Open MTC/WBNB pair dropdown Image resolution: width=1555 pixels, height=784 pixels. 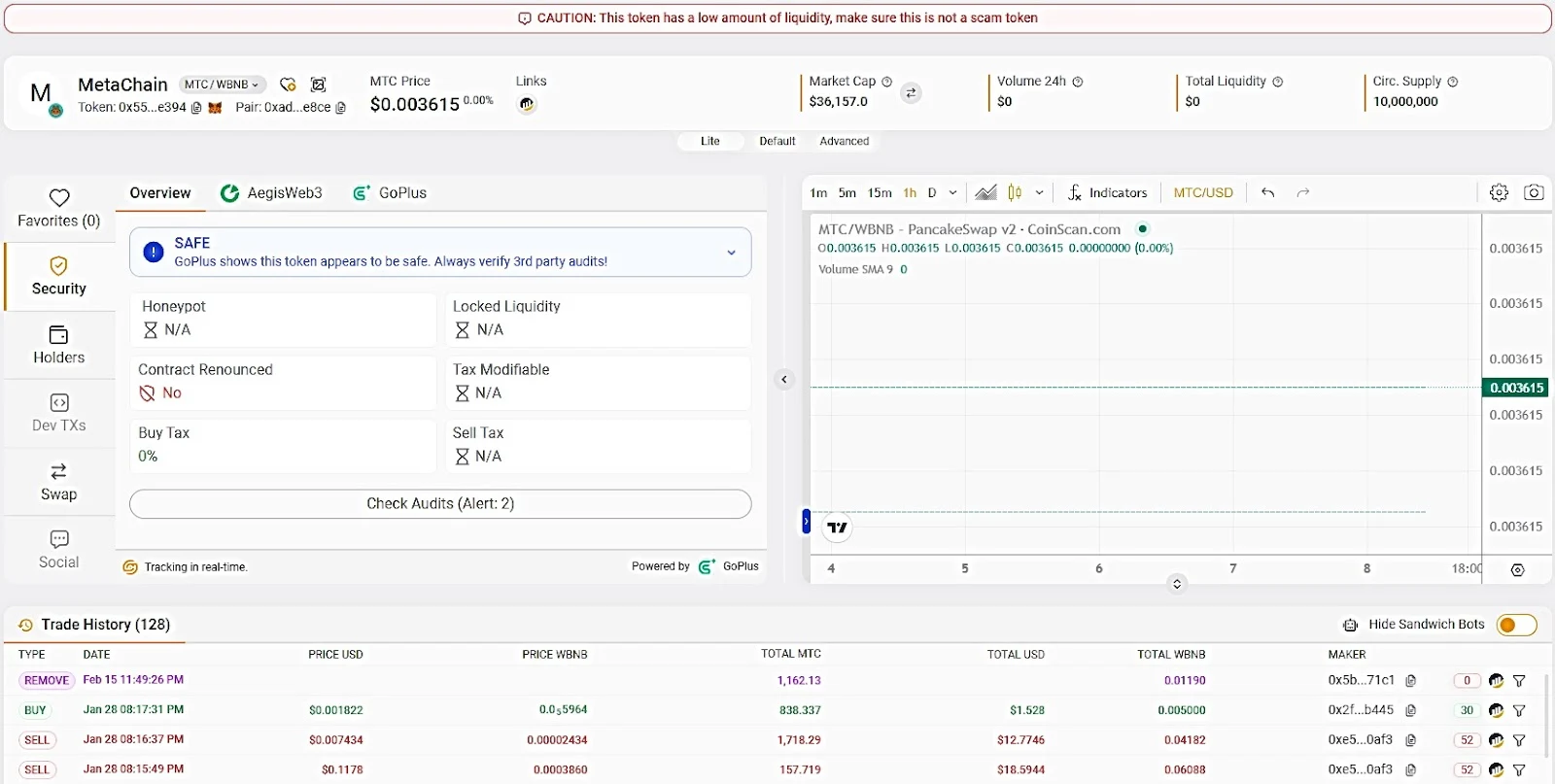pos(223,85)
